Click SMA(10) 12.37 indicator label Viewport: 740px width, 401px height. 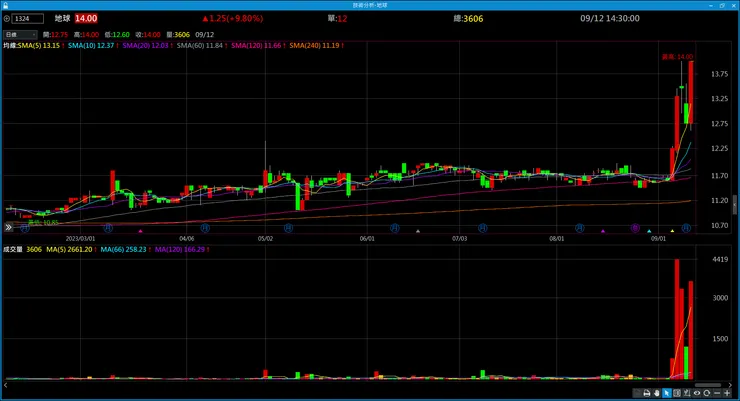click(91, 46)
